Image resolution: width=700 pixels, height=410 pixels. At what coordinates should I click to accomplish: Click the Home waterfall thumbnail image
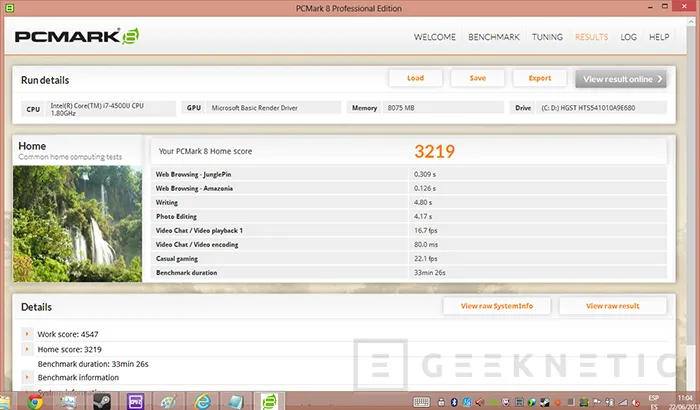(x=77, y=224)
